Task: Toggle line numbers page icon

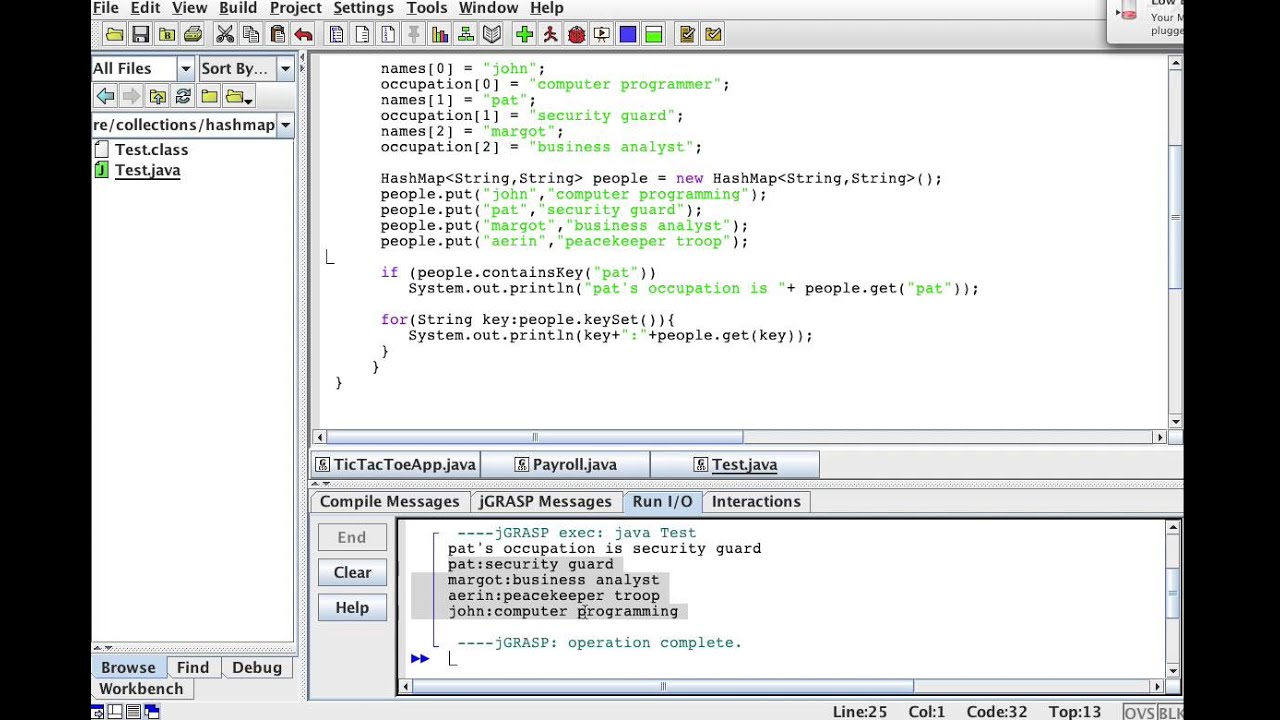Action: click(x=388, y=34)
